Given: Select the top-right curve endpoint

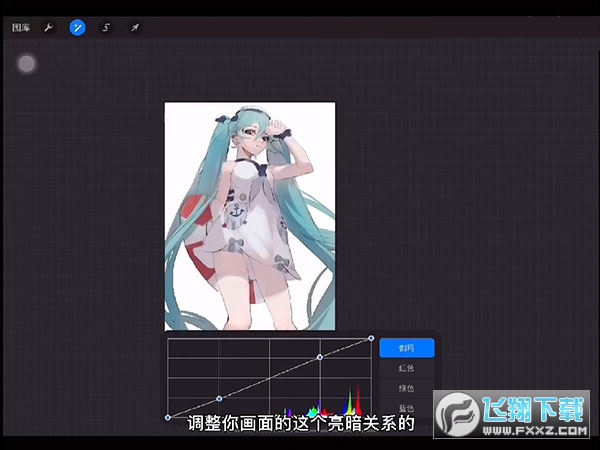Looking at the screenshot, I should tap(371, 338).
